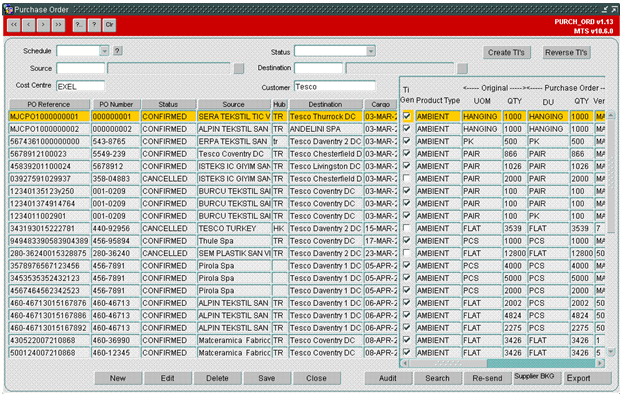Click the Customer field containing Tesco
Viewport: 620px width, 395px height.
pyautogui.click(x=335, y=86)
